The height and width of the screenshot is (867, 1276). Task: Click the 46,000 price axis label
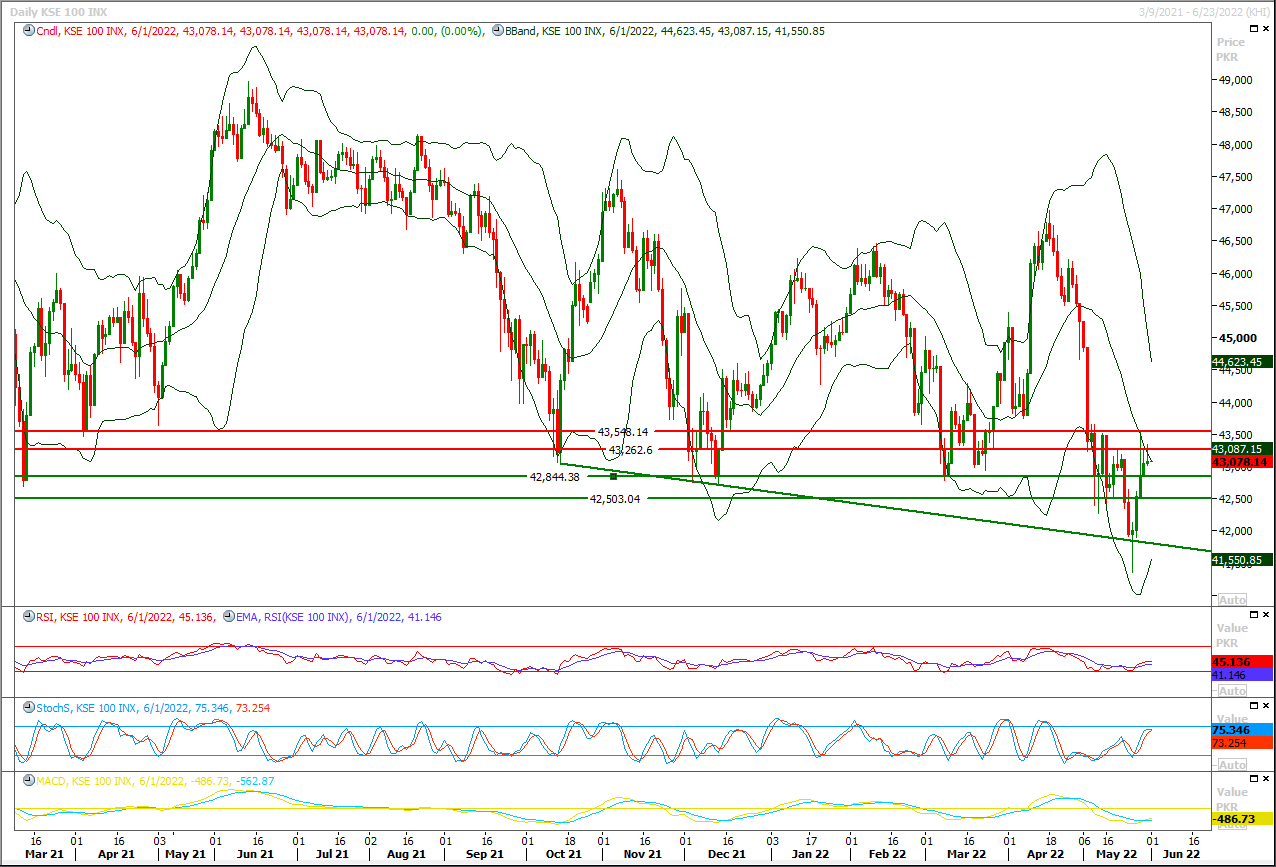pyautogui.click(x=1234, y=274)
